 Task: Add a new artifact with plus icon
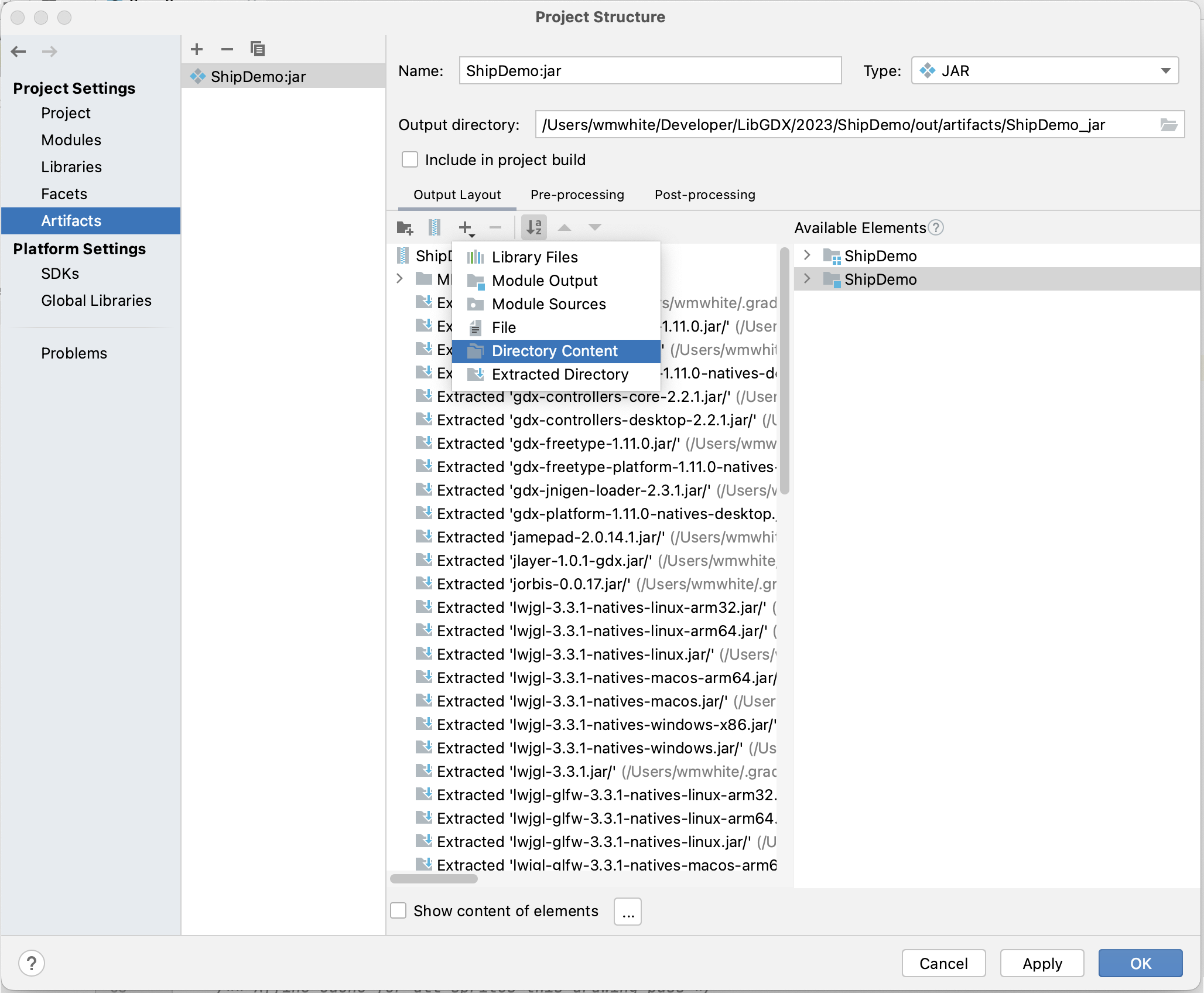tap(197, 49)
